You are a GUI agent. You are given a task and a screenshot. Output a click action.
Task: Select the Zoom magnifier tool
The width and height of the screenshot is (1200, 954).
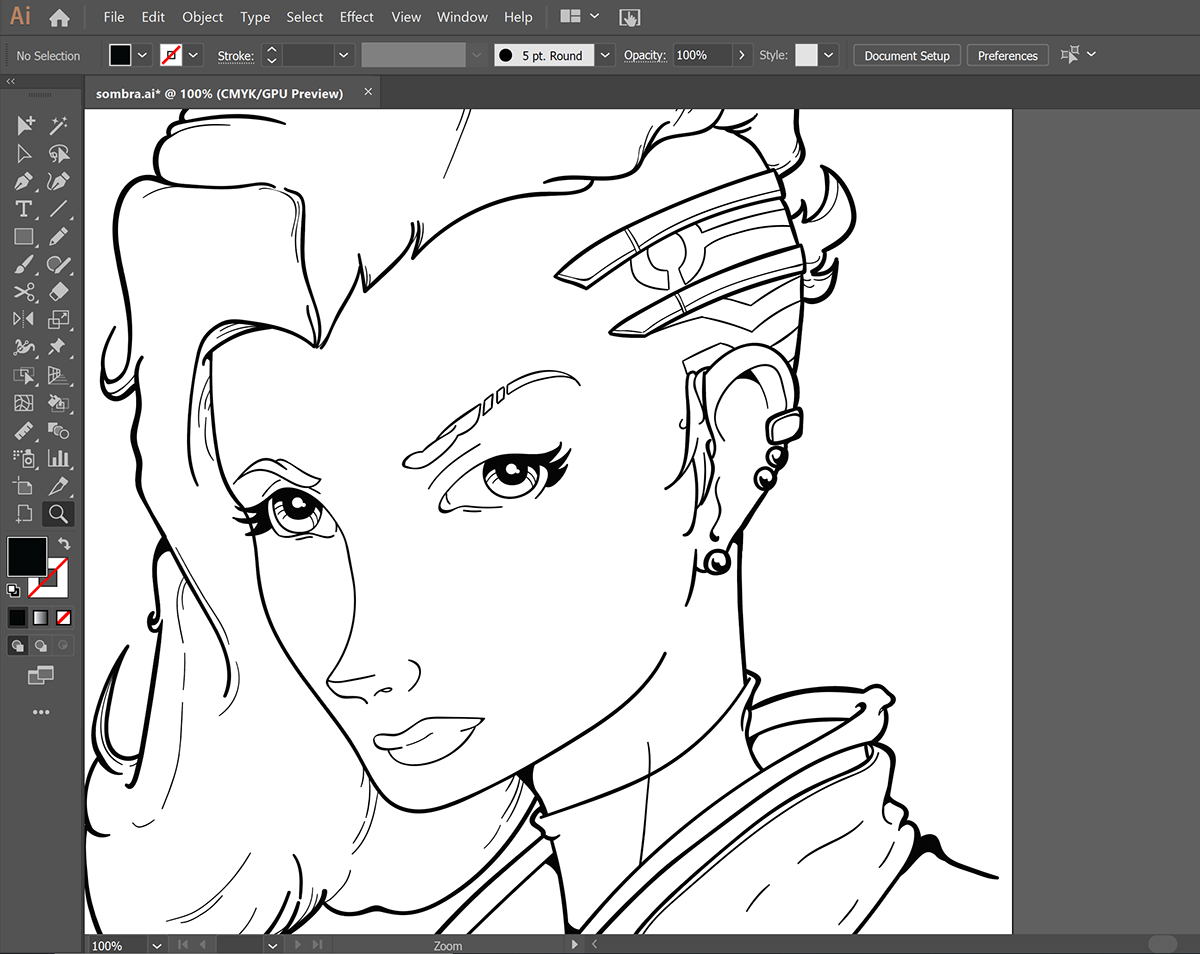point(59,514)
